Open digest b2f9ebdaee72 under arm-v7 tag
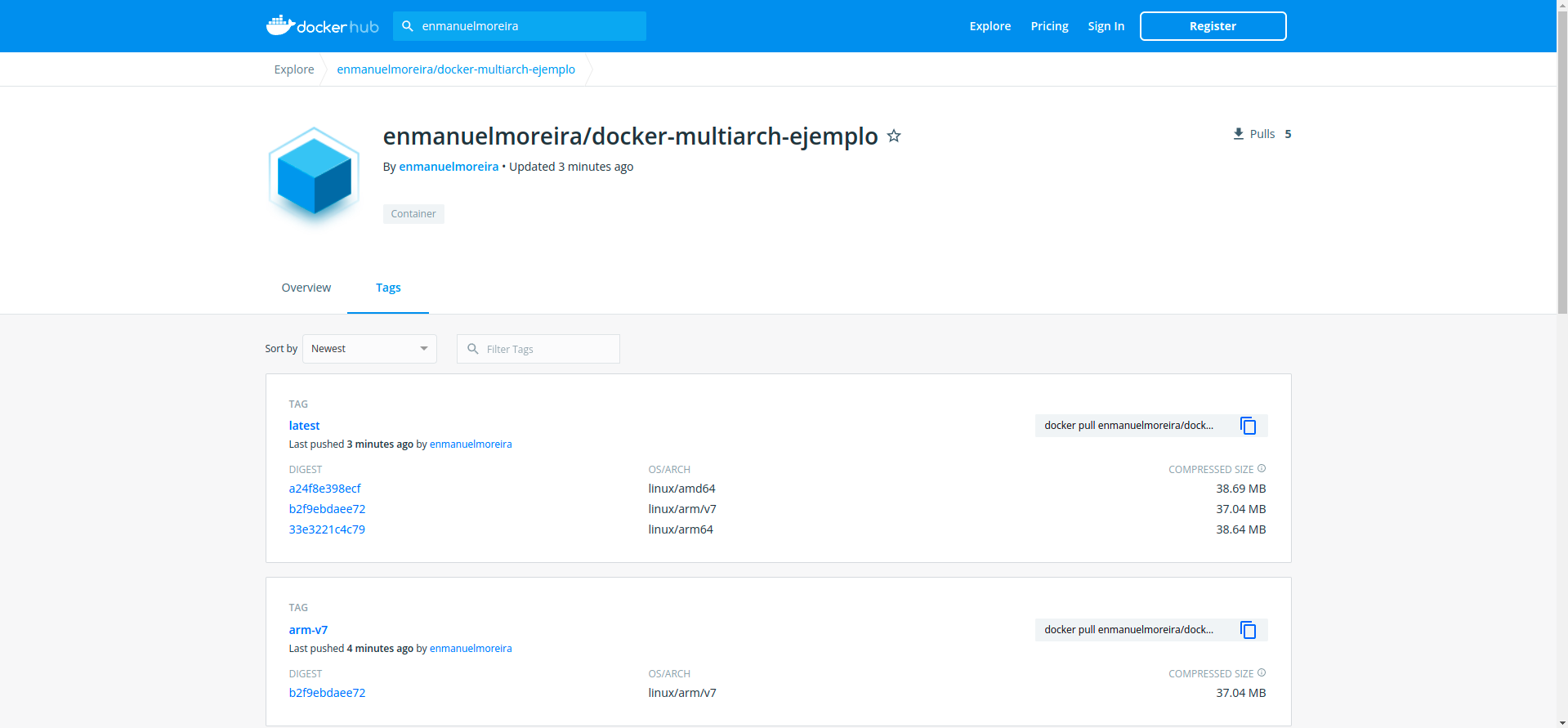This screenshot has width=1568, height=728. pos(327,693)
